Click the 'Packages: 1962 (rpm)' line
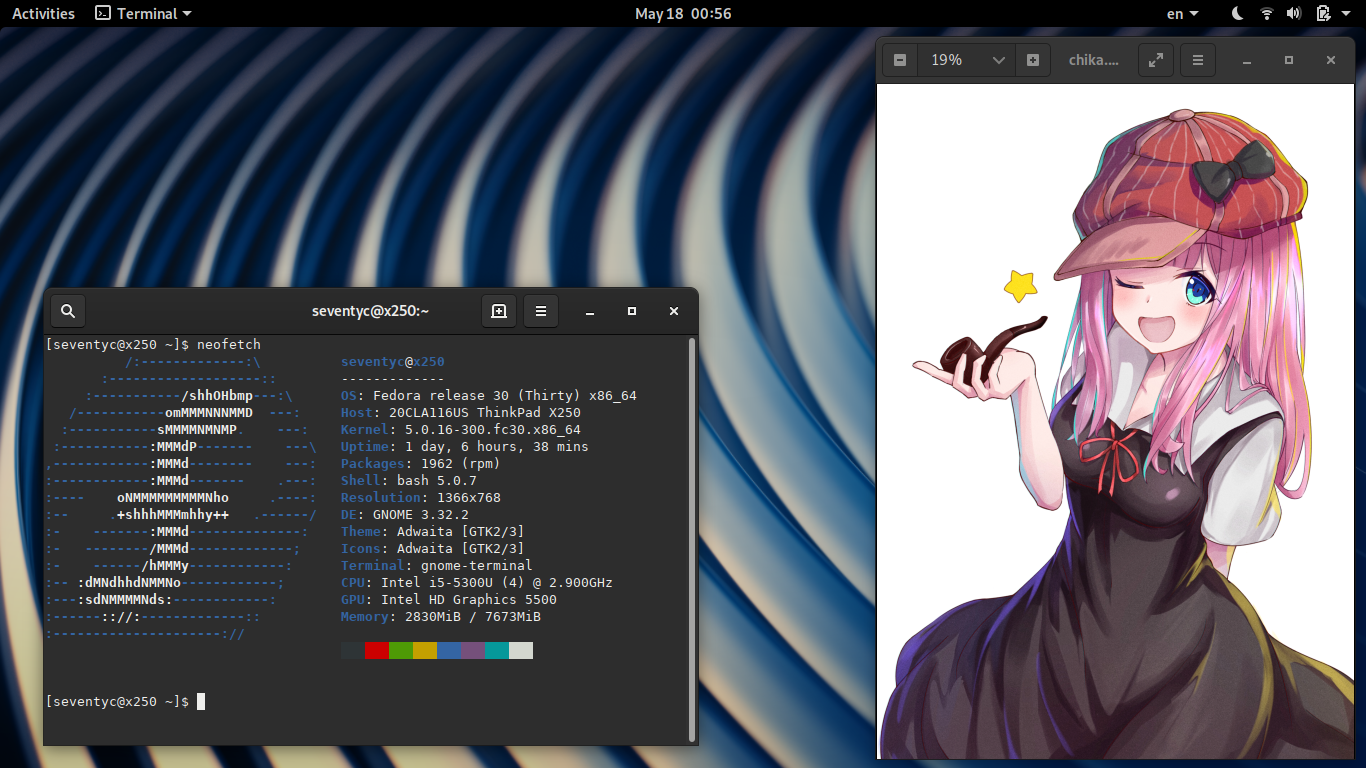Screen dimensions: 1366x768 (x=421, y=464)
